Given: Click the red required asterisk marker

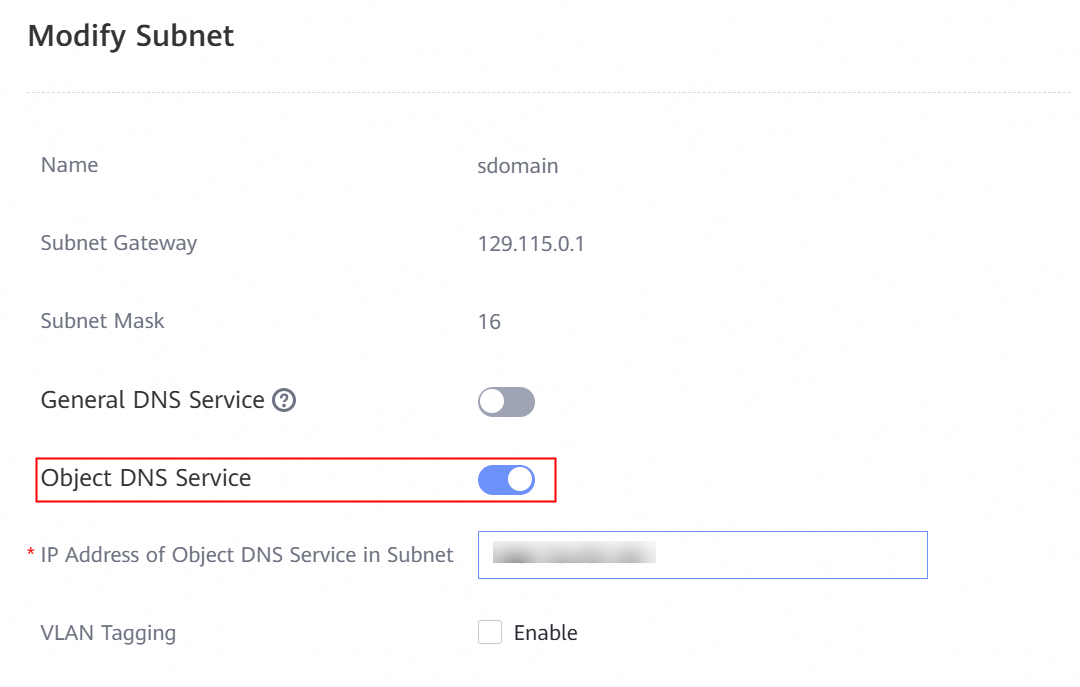Looking at the screenshot, I should (x=31, y=553).
